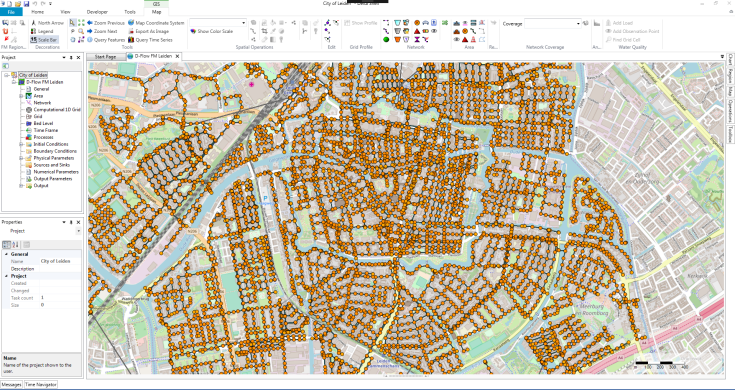The height and width of the screenshot is (390, 735).
Task: Select the magnifier zoom tool icon
Action: (81, 31)
